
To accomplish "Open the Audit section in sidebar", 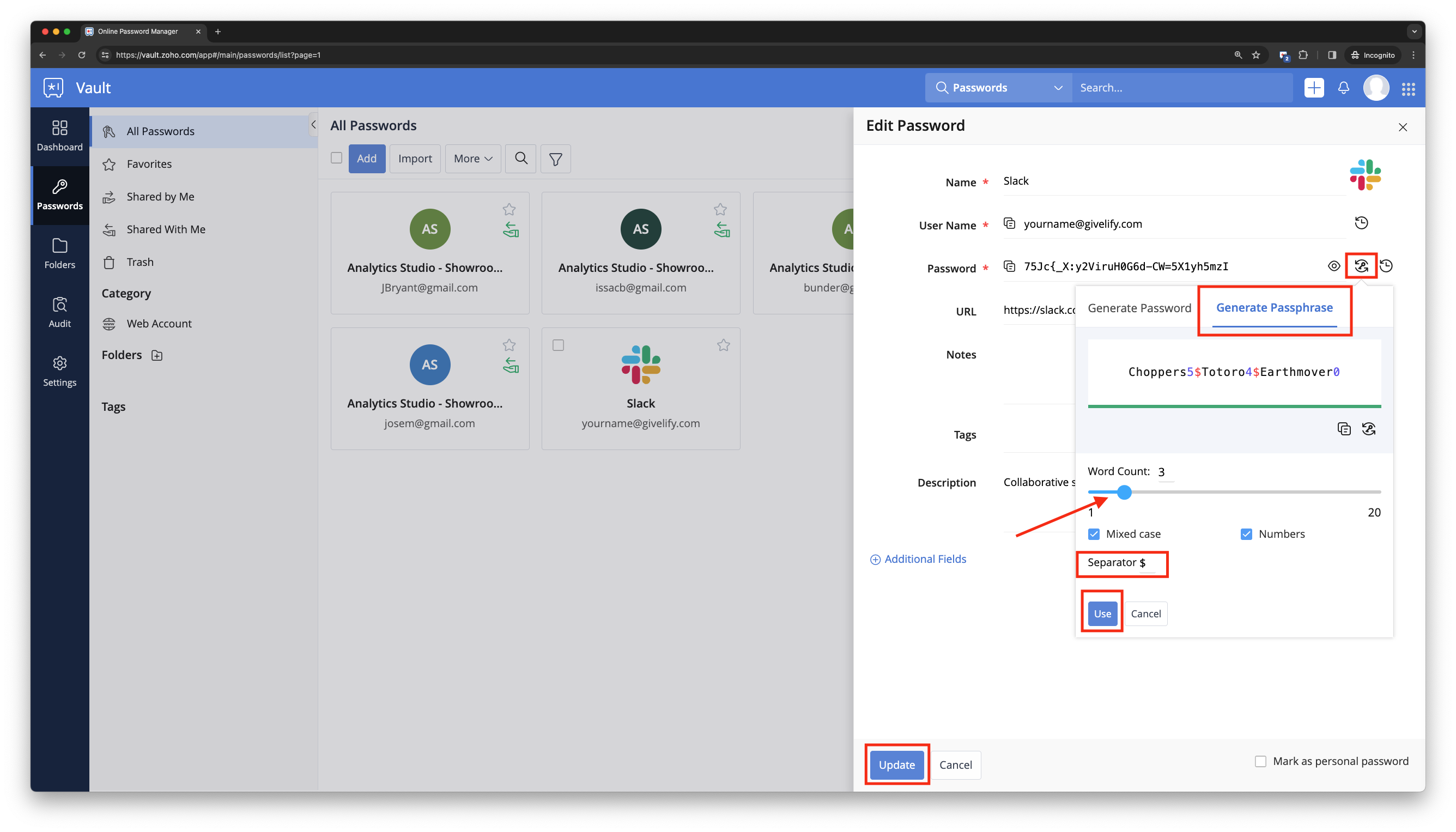I will tap(59, 313).
